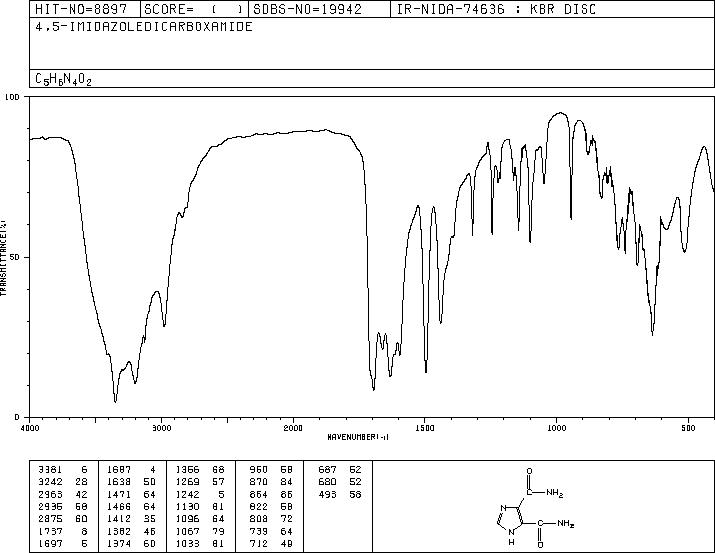
Task: Click the imidazole structure diagram
Action: (534, 507)
